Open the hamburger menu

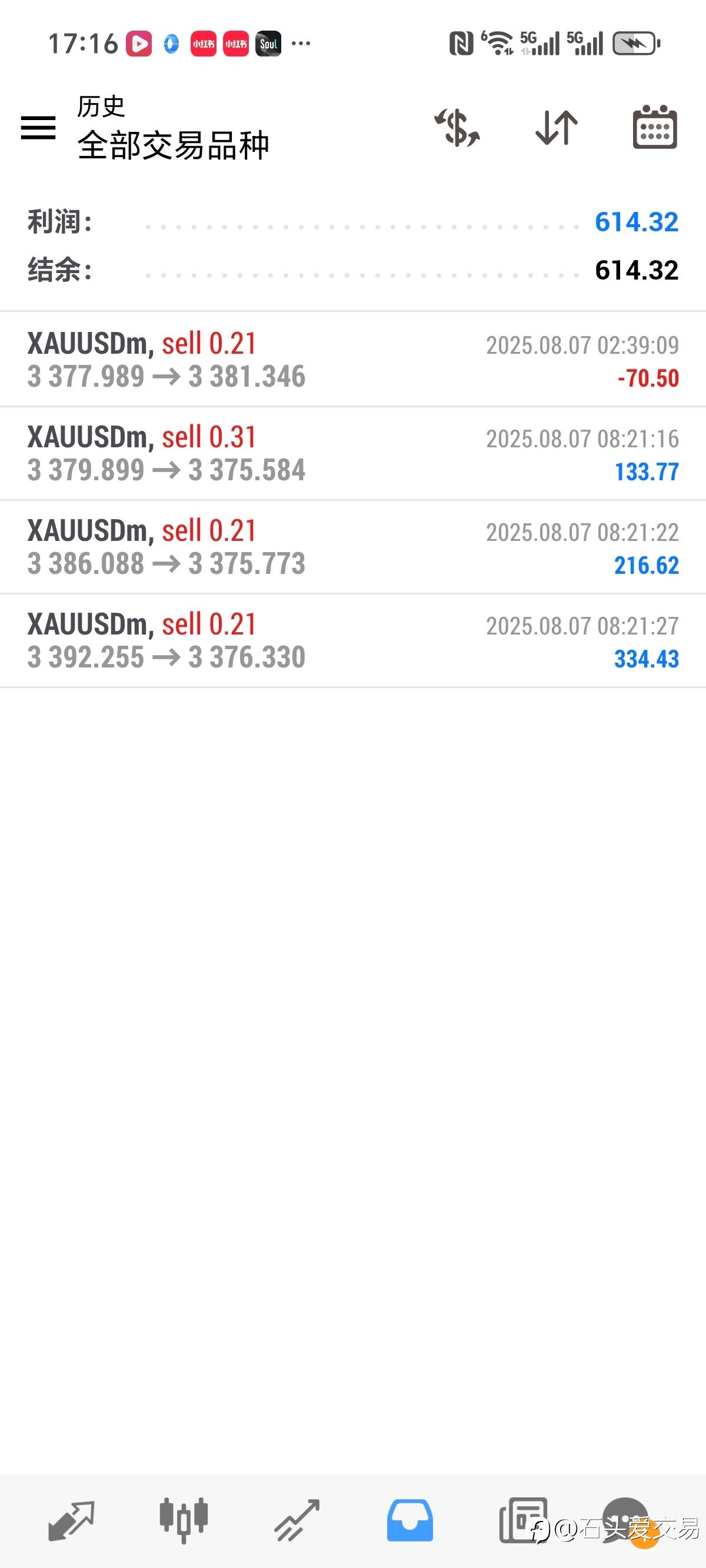(38, 128)
